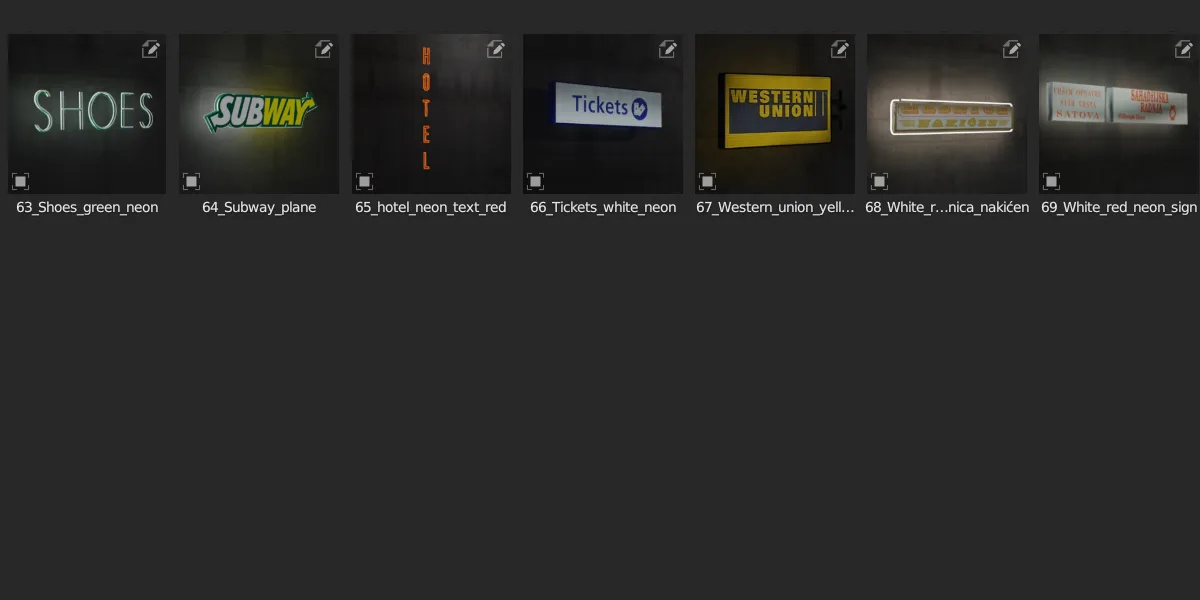Toggle selection on 69_White_red_neon_sign
The image size is (1200, 600).
point(1052,181)
